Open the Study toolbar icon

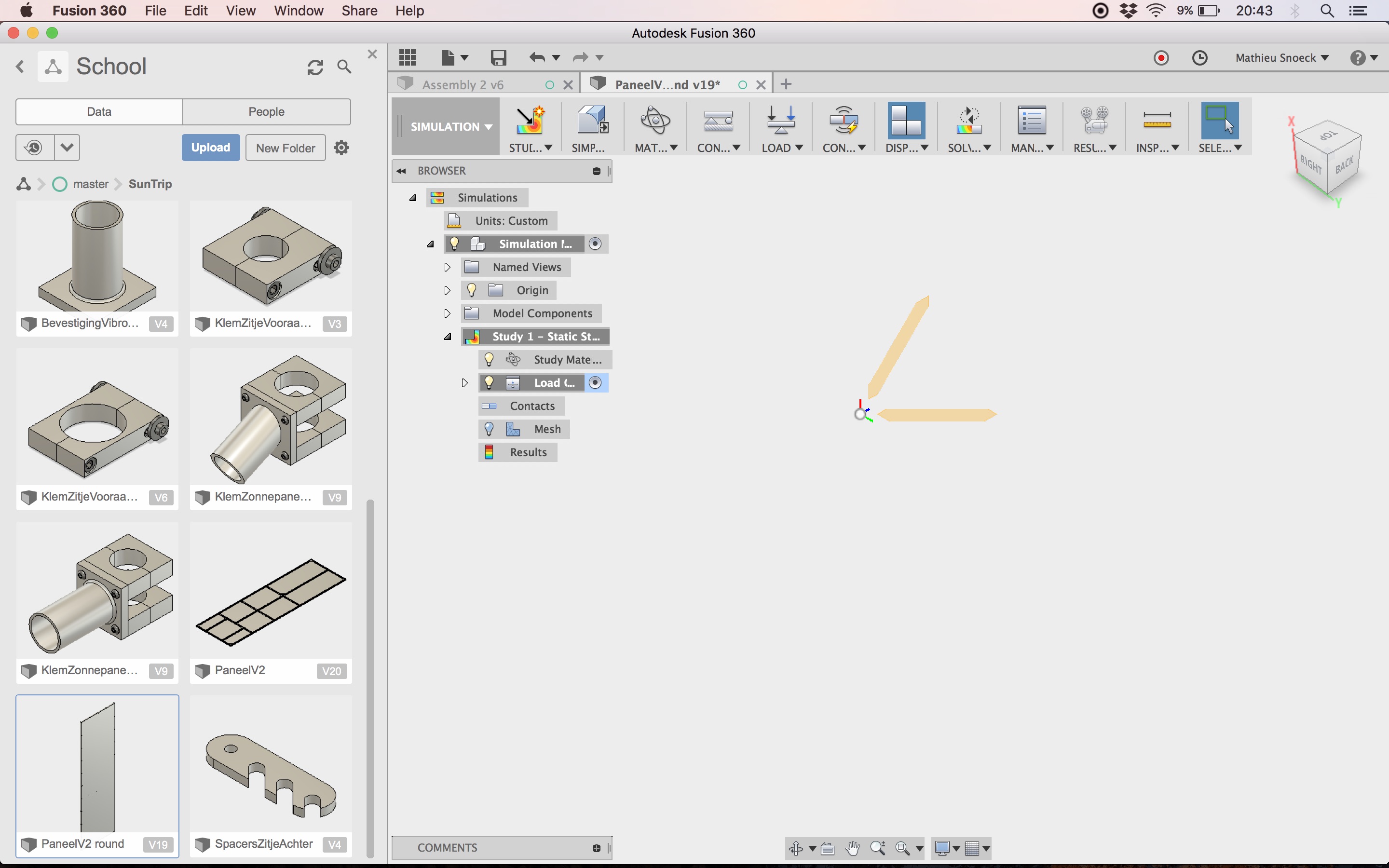[529, 121]
